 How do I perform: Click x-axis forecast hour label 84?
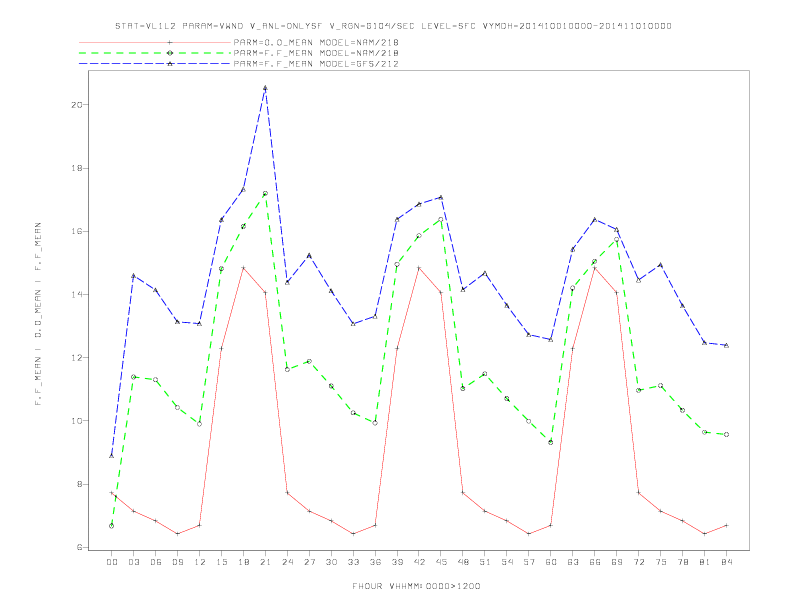click(x=726, y=562)
